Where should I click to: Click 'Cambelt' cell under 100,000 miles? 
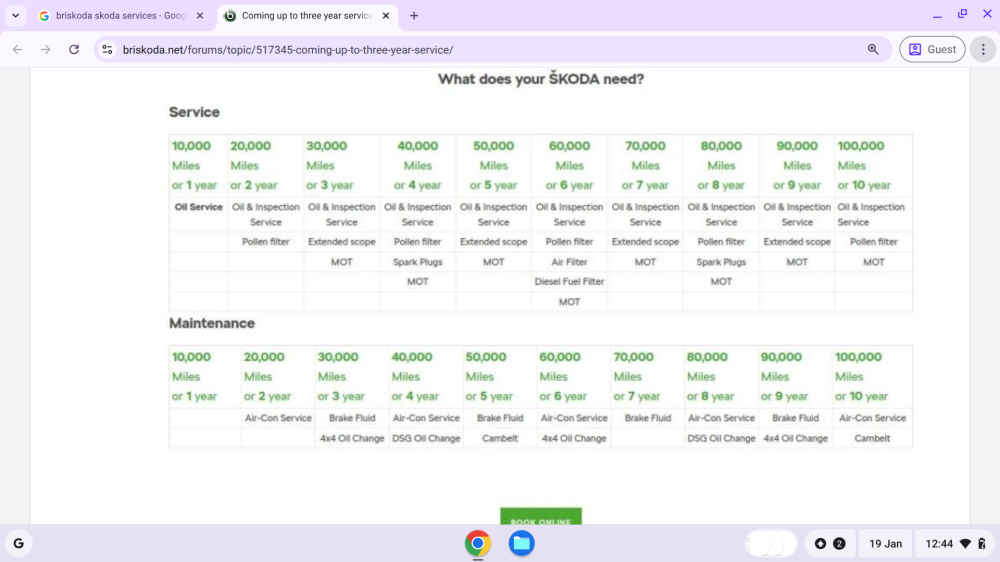(872, 439)
